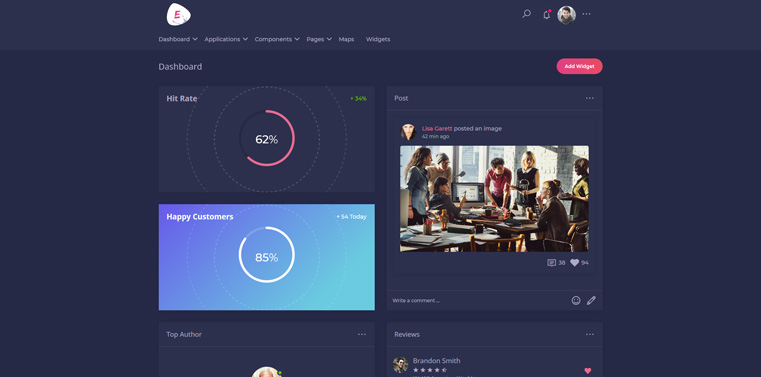Viewport: 761px width, 377px height.
Task: Click the pencil edit icon in comment box
Action: click(591, 300)
